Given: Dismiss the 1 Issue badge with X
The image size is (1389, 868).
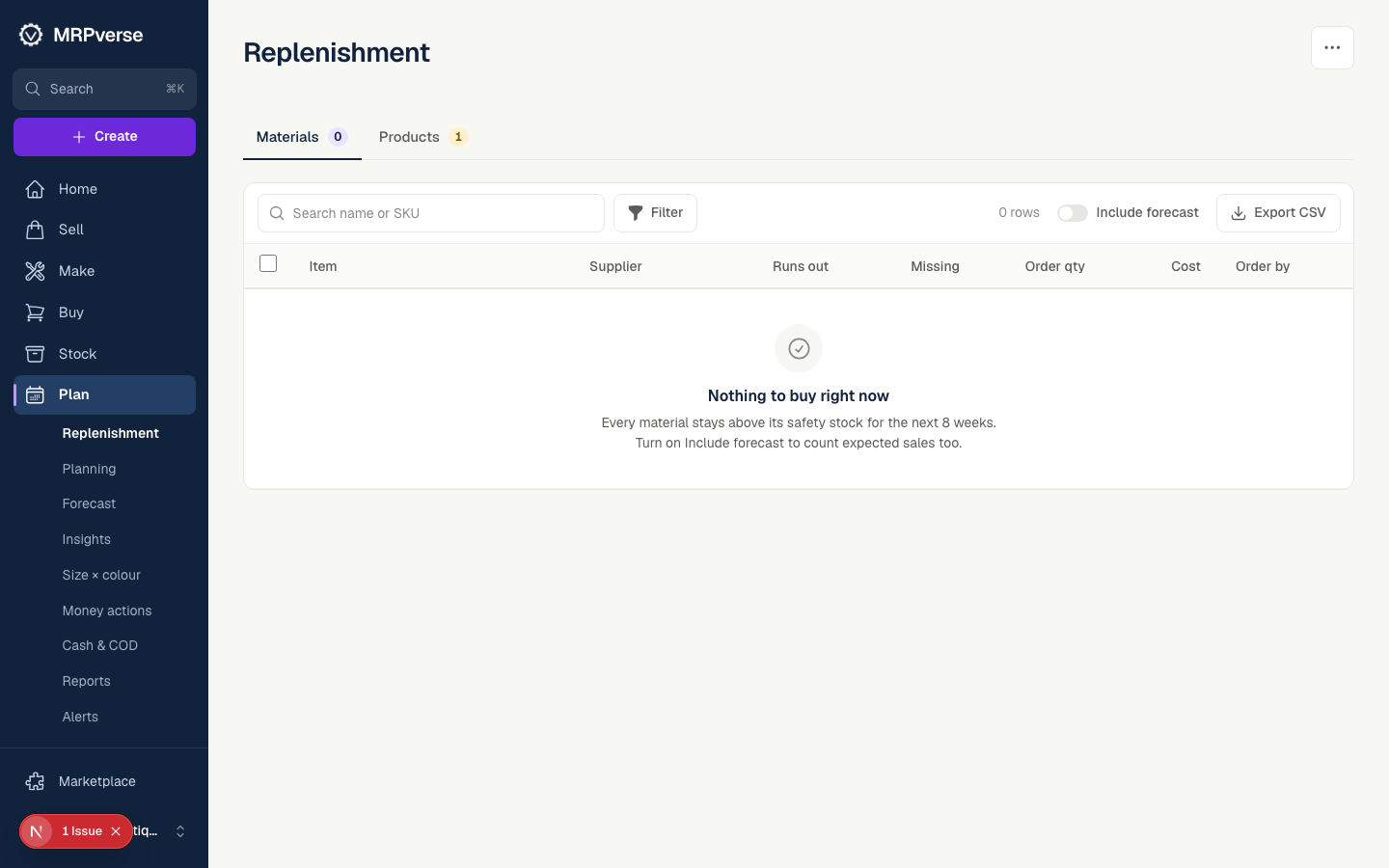Looking at the screenshot, I should coord(116,831).
